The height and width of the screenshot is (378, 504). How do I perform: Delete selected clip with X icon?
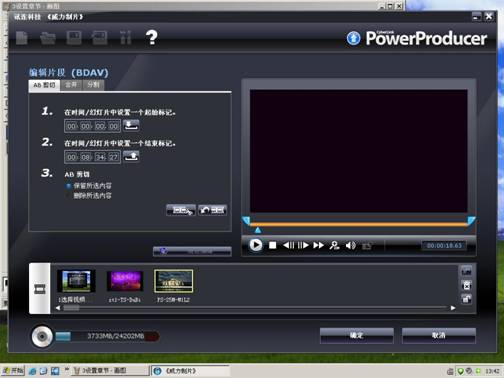pos(466,285)
